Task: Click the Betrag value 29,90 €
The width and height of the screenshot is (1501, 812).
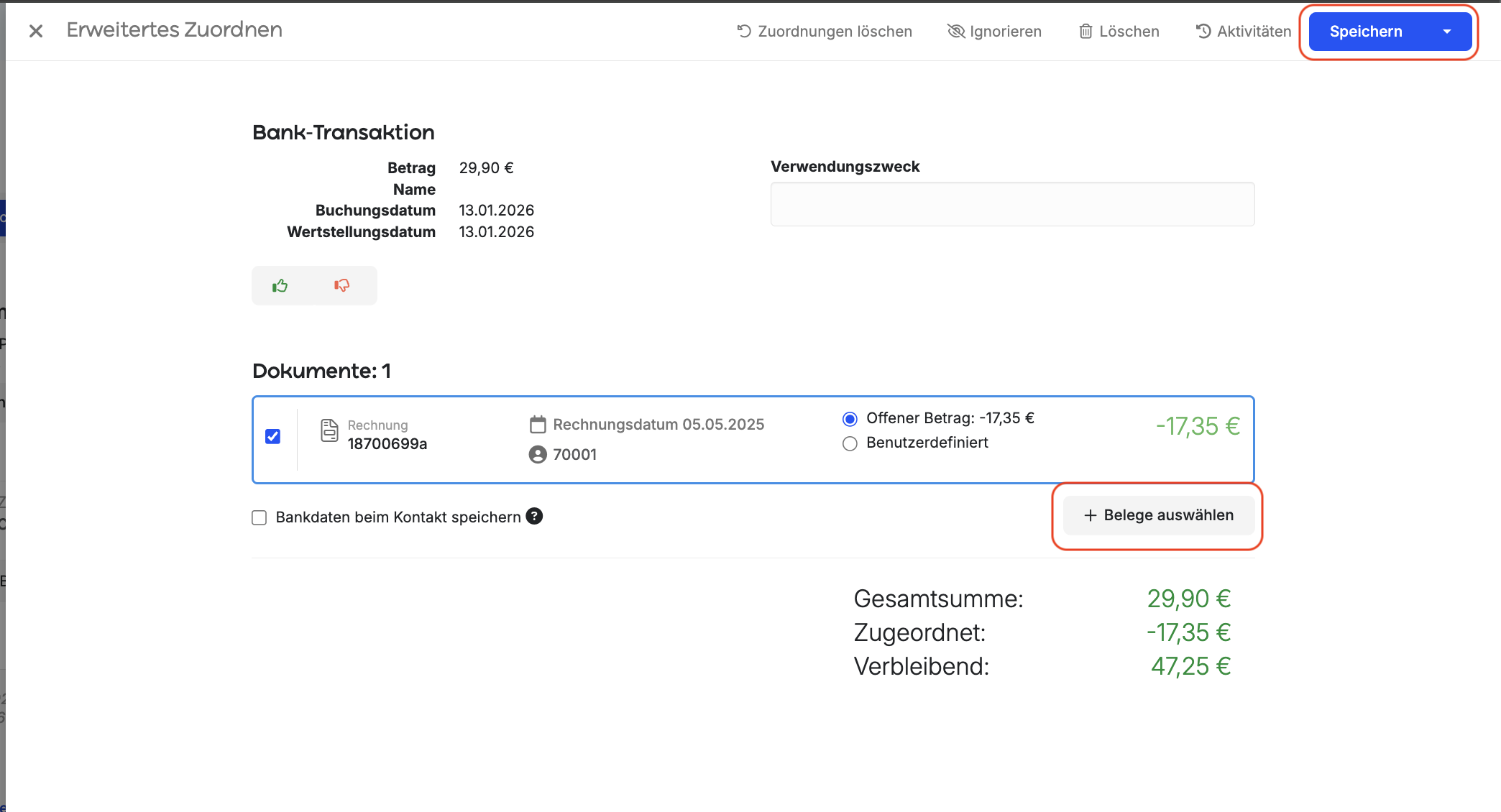Action: [487, 168]
